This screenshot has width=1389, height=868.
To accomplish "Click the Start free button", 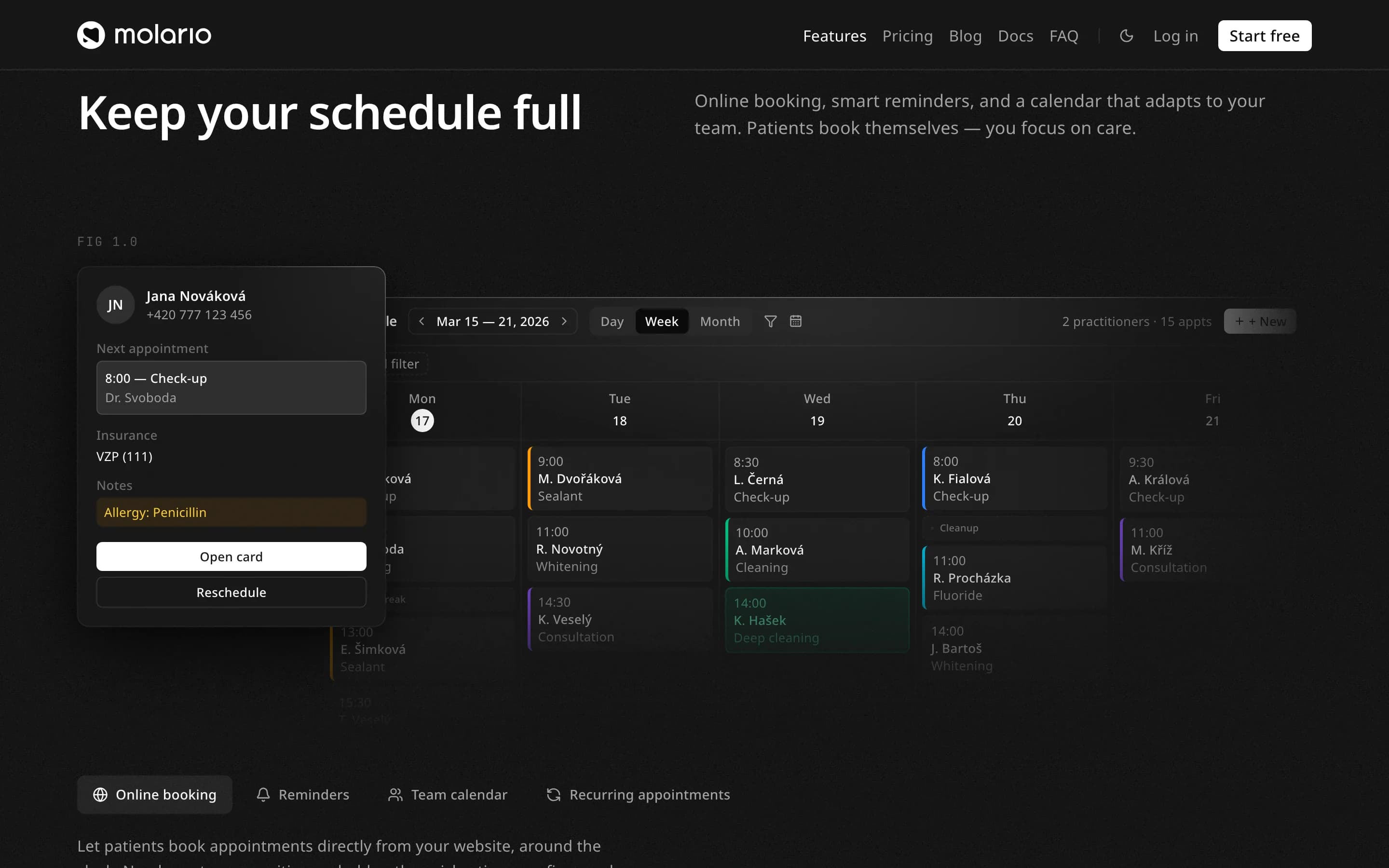I will (1265, 36).
